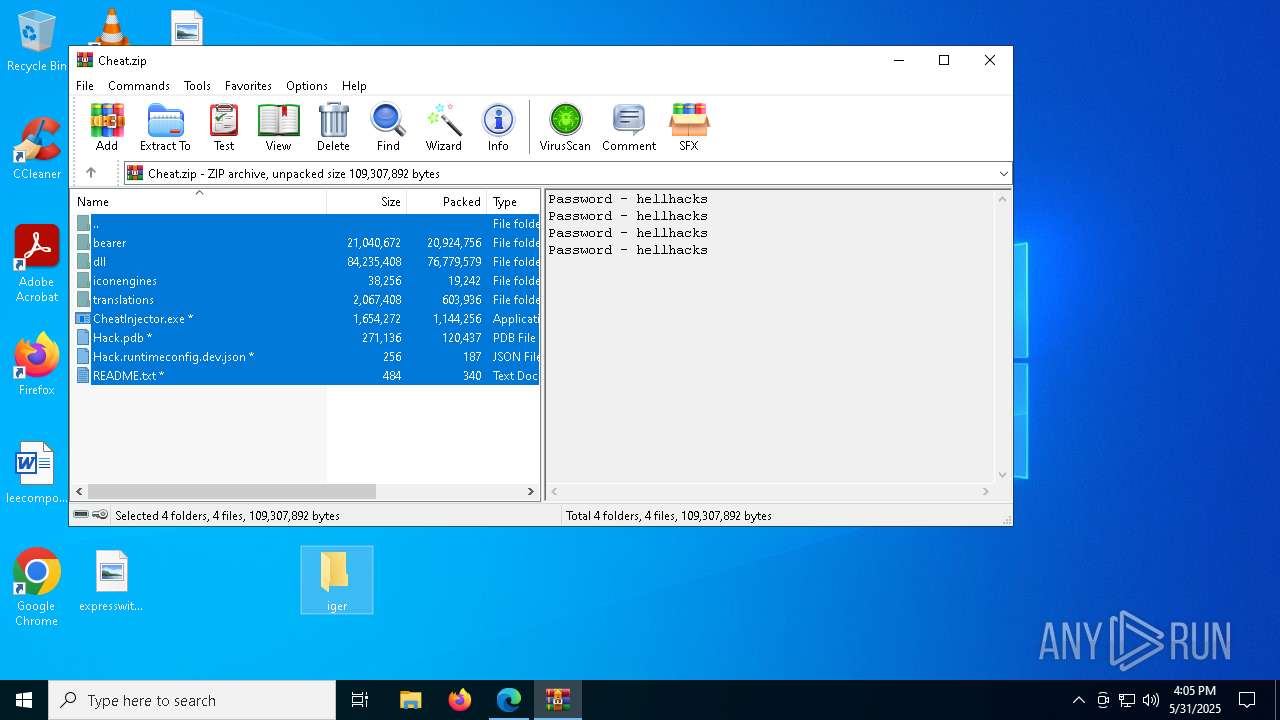Select the Google Chrome desktop icon
Viewport: 1280px width, 720px height.
coord(37,587)
